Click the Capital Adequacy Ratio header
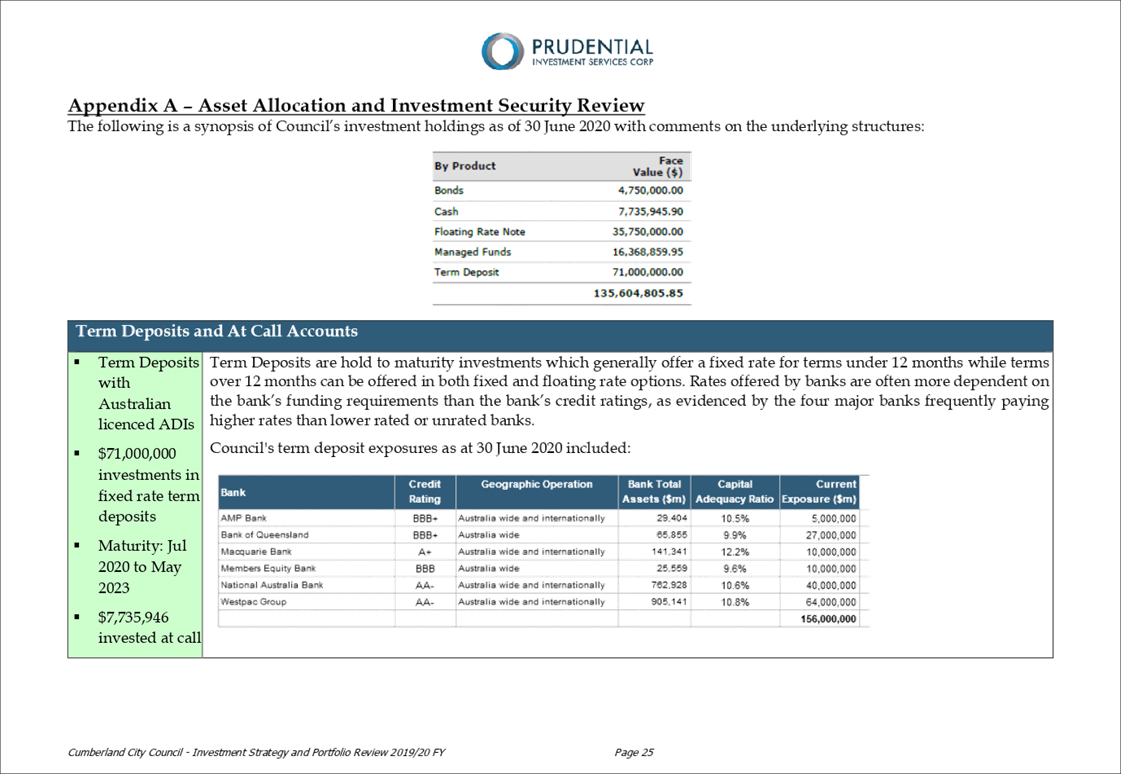The image size is (1121, 774). click(735, 492)
